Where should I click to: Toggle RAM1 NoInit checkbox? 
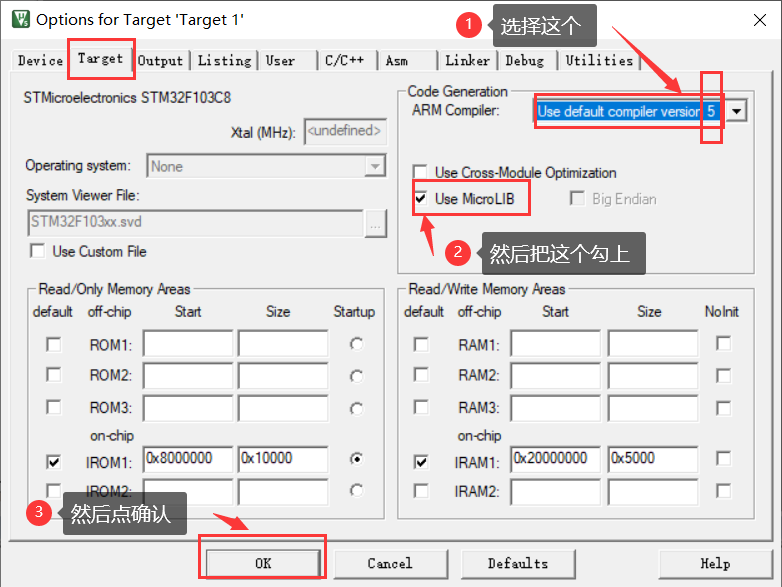723,344
